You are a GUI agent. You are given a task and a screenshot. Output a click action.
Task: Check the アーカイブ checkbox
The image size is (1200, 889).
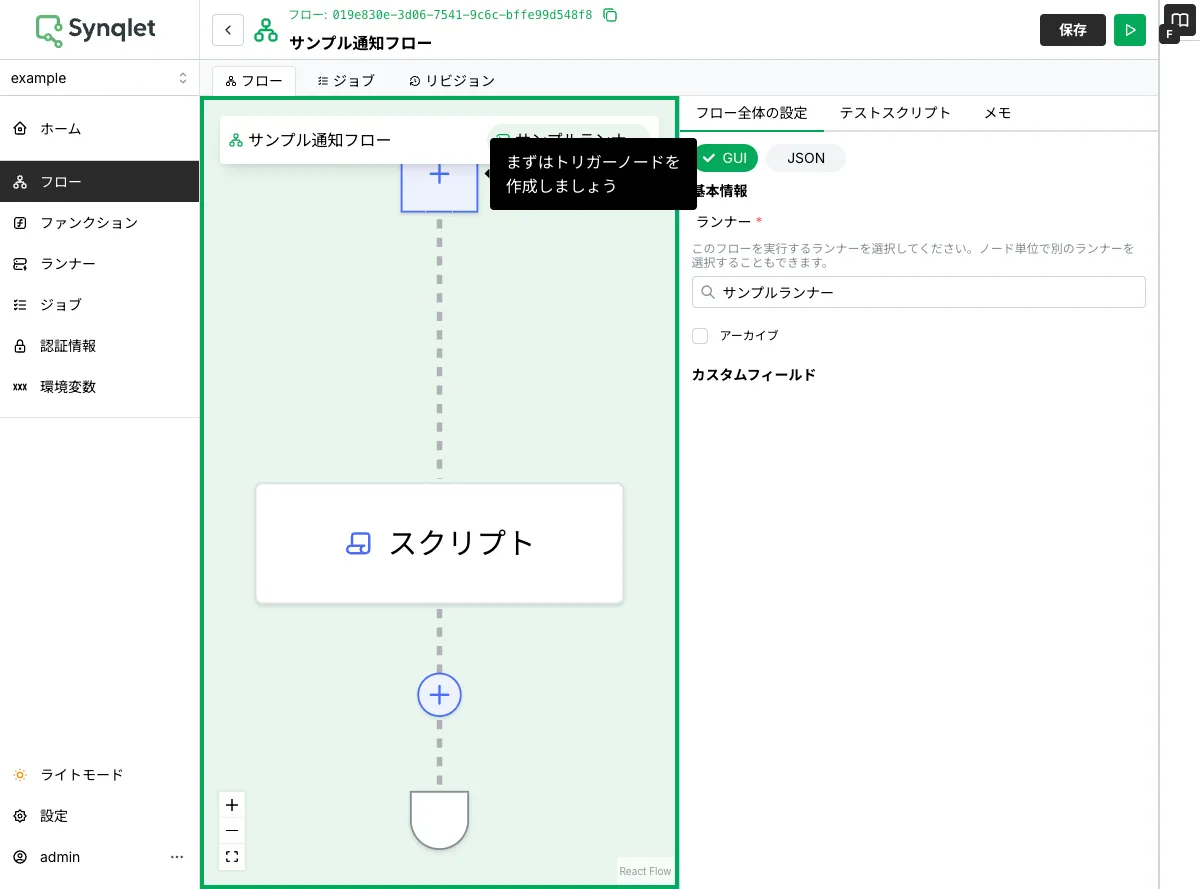point(700,336)
